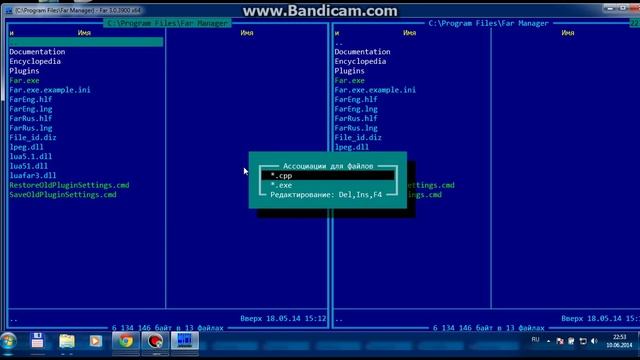Click left panel status 'Вверх 18.05.14 15:12'
Screen dimensions: 640x360
click(x=283, y=318)
